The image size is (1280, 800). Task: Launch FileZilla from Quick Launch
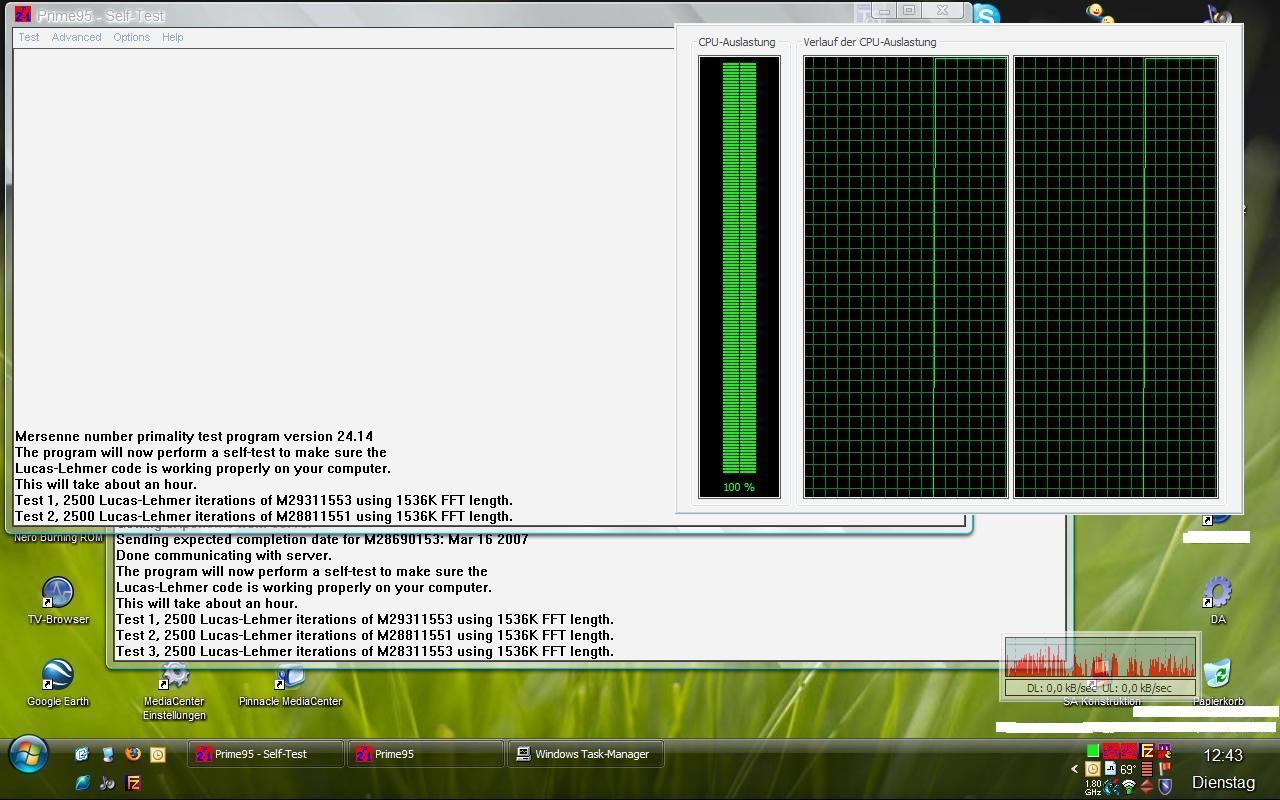tap(133, 783)
